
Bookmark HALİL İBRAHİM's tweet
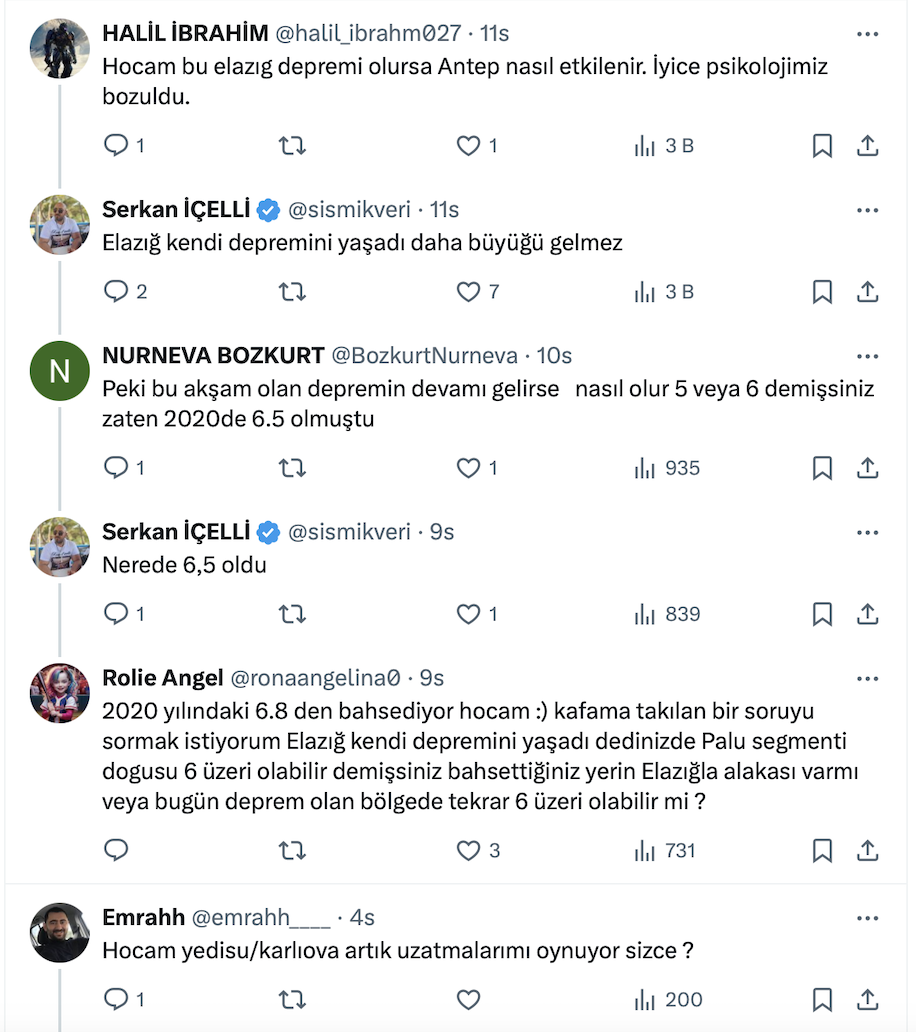click(x=821, y=146)
